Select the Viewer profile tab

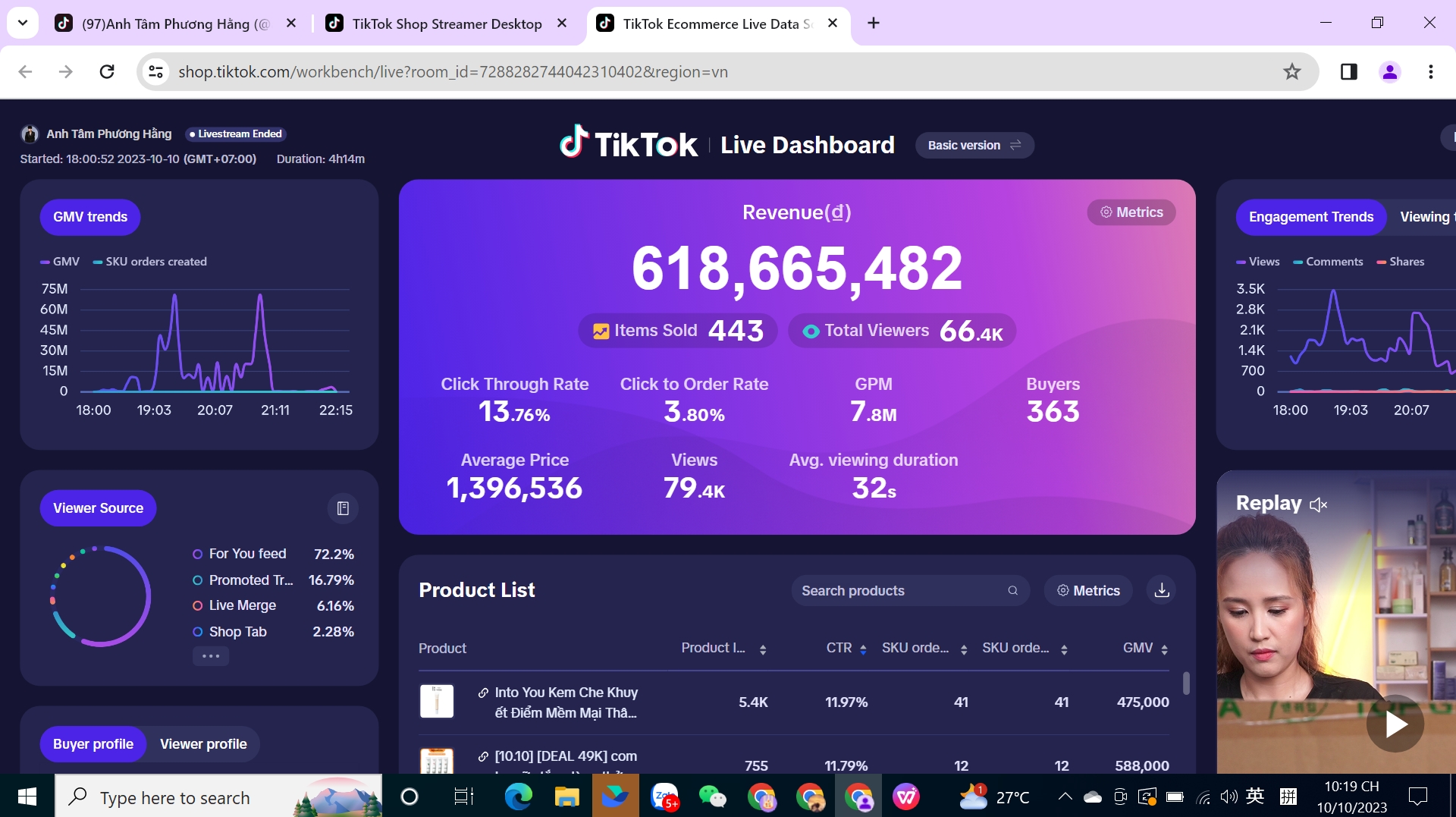203,744
